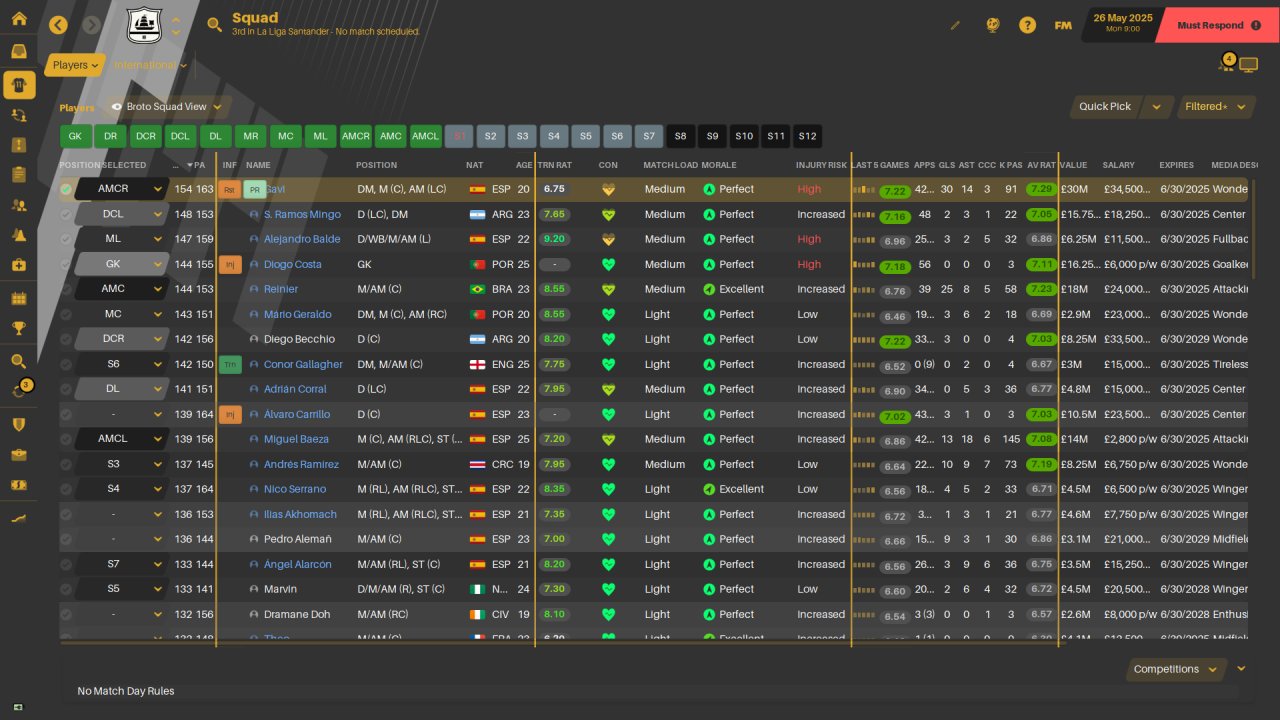Viewport: 1280px width, 720px height.
Task: Open the International dropdown menu
Action: pos(150,65)
